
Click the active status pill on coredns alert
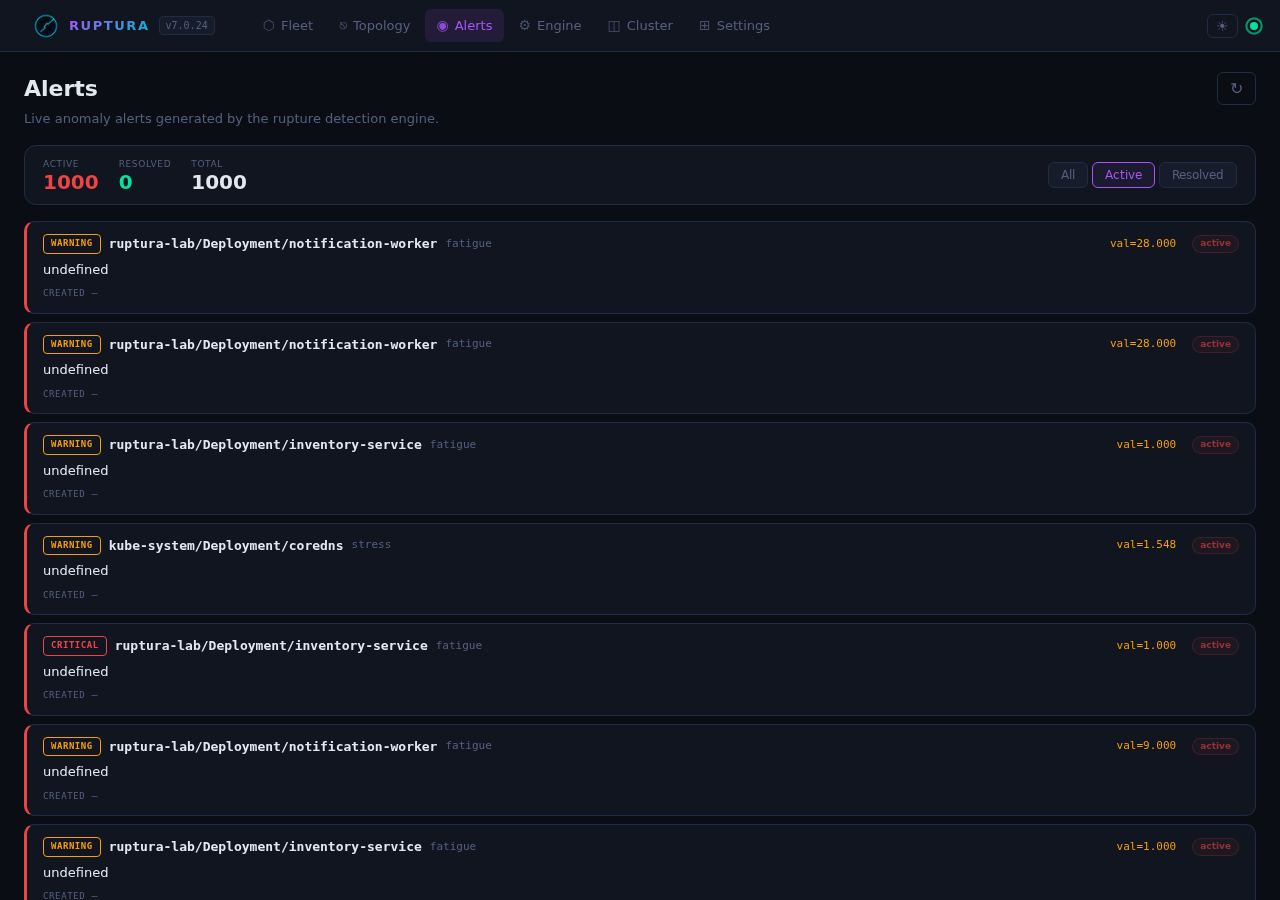point(1215,545)
